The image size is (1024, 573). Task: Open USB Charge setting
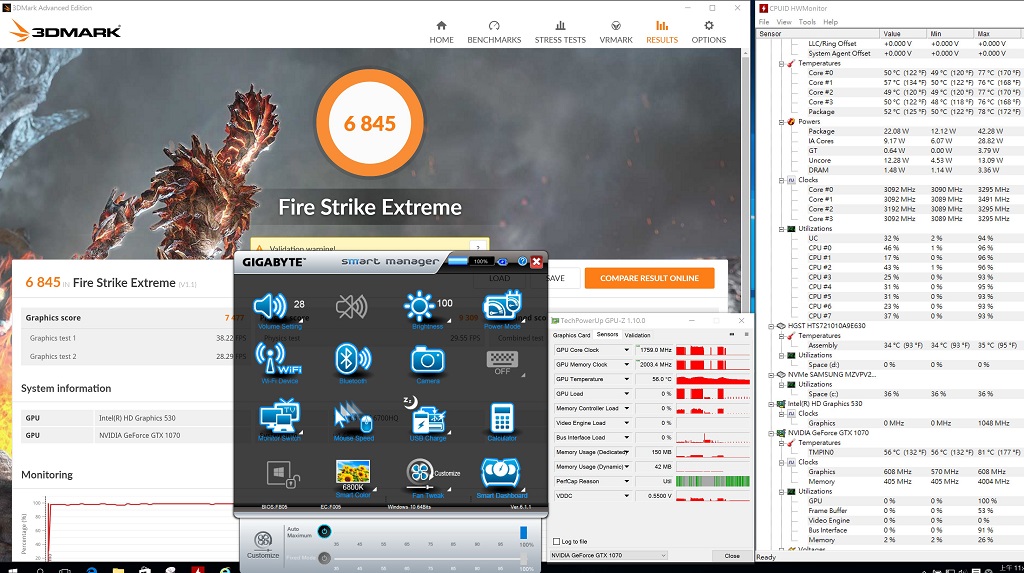tap(428, 418)
